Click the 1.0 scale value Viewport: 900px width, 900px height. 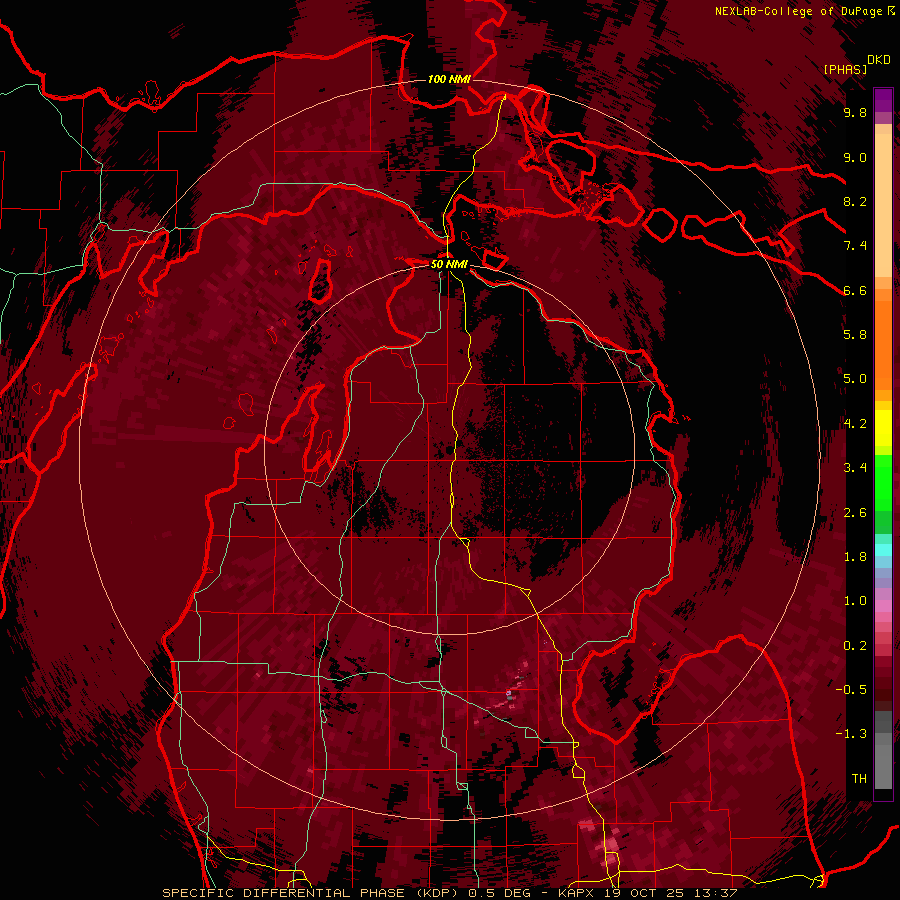click(855, 601)
